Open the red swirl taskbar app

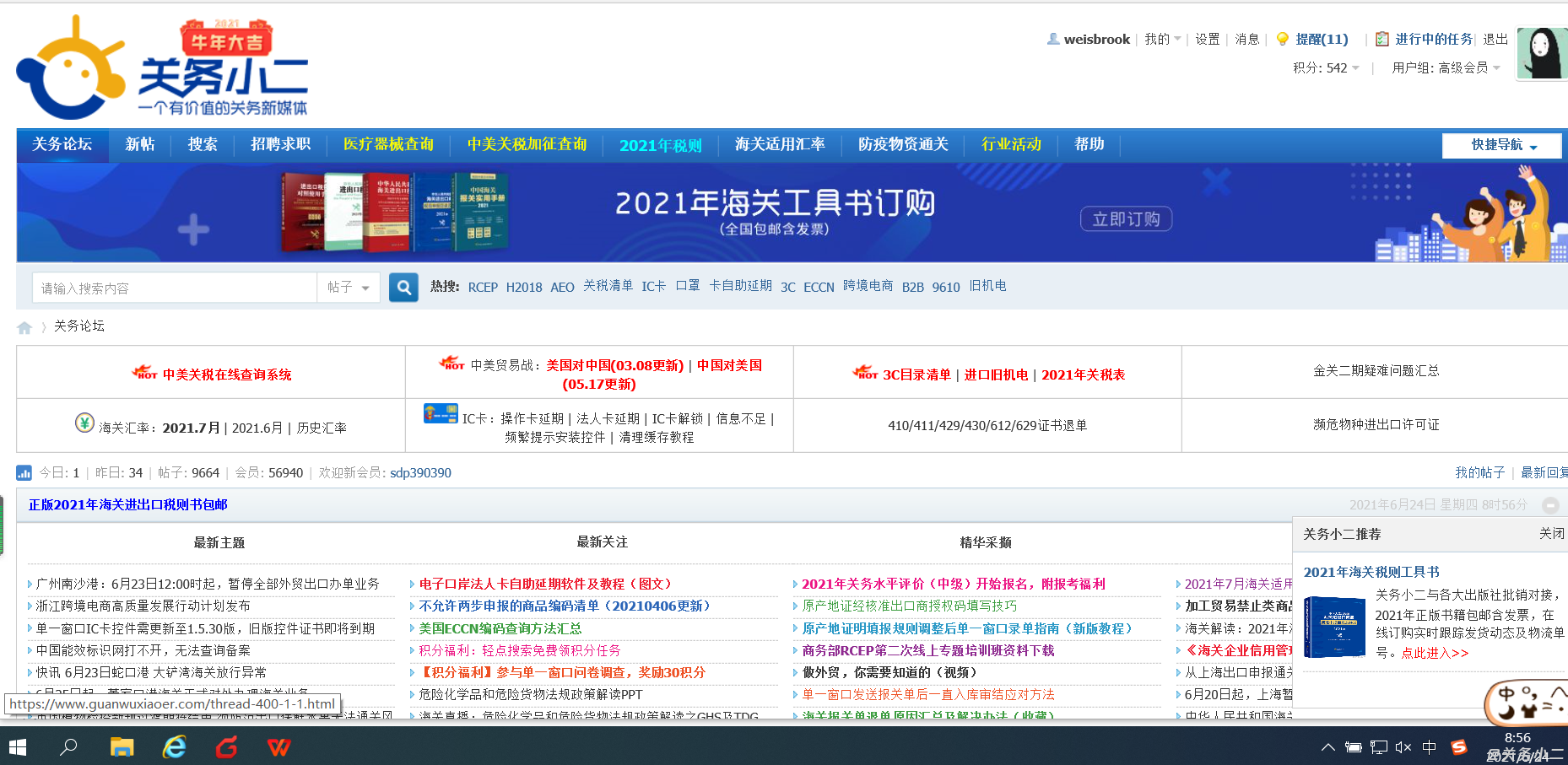pyautogui.click(x=227, y=746)
